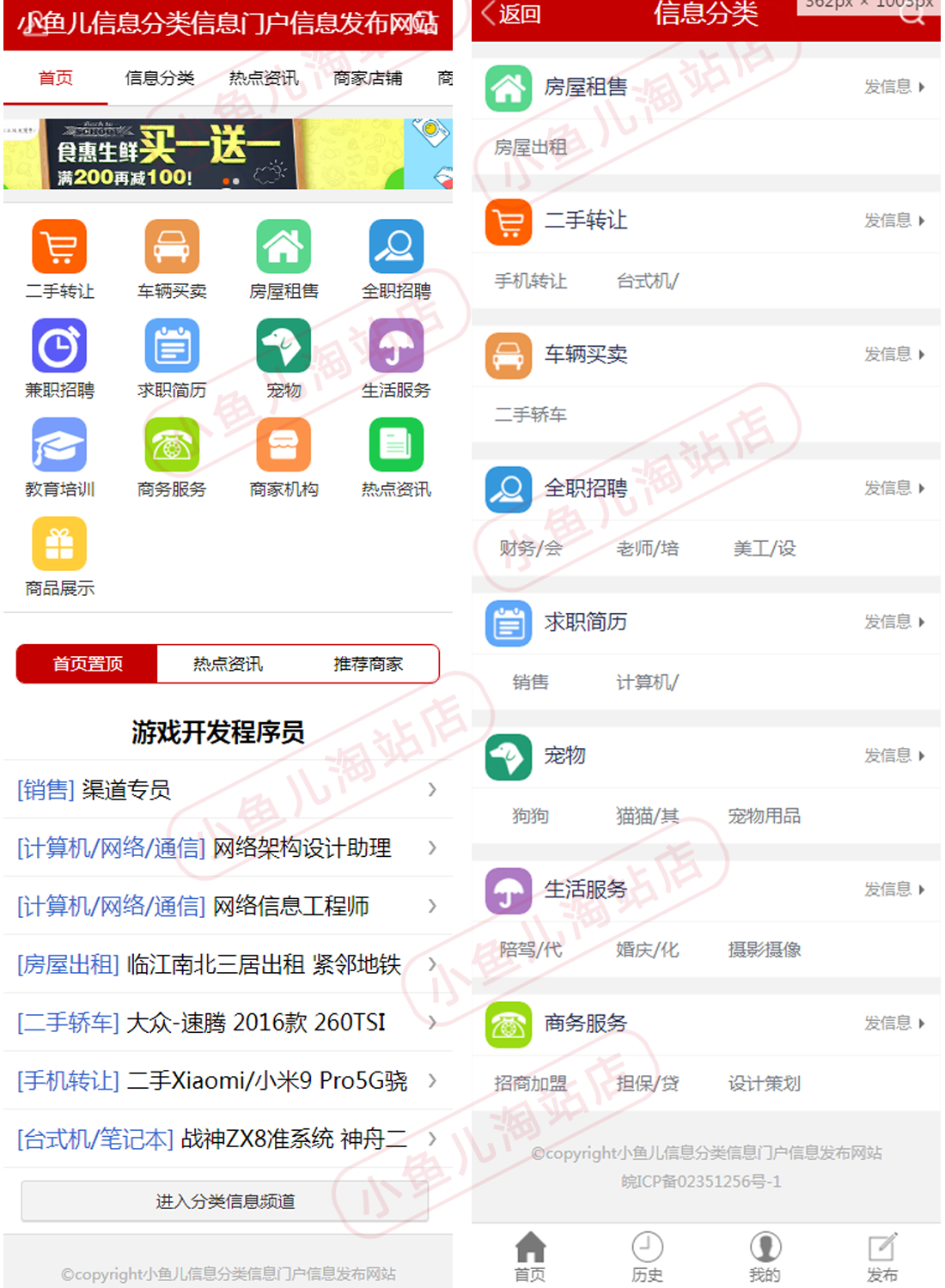
Task: Tap the 发布 edit icon in bottom bar
Action: coord(881,1247)
